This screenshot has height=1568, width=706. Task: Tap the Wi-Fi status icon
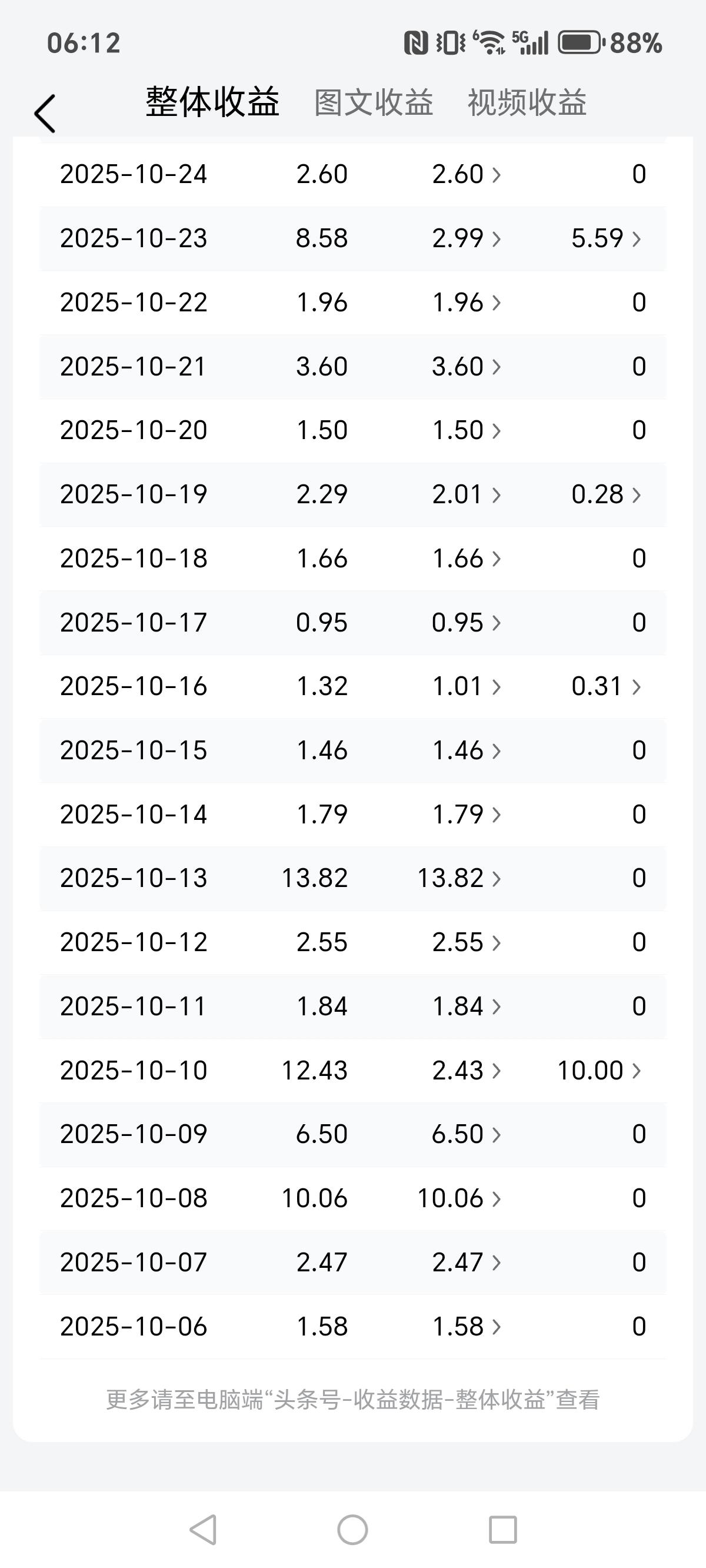[489, 42]
